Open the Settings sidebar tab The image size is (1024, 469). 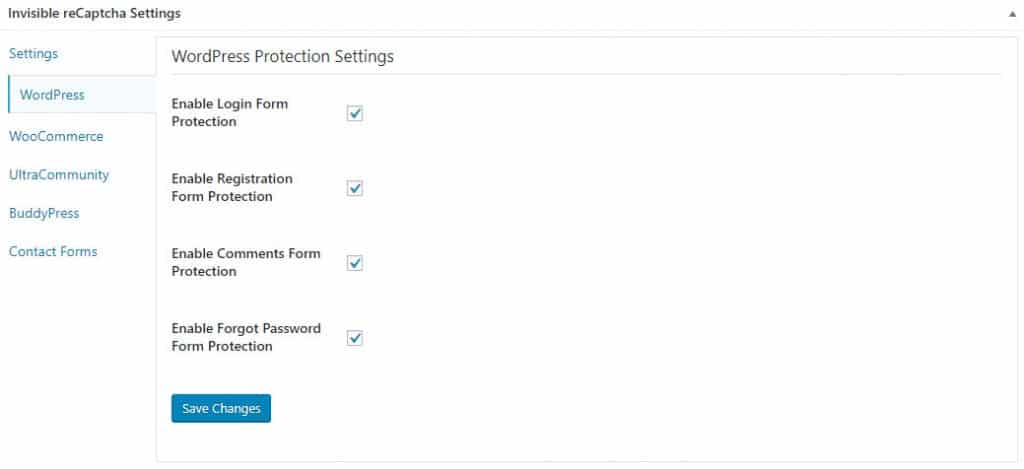(33, 54)
